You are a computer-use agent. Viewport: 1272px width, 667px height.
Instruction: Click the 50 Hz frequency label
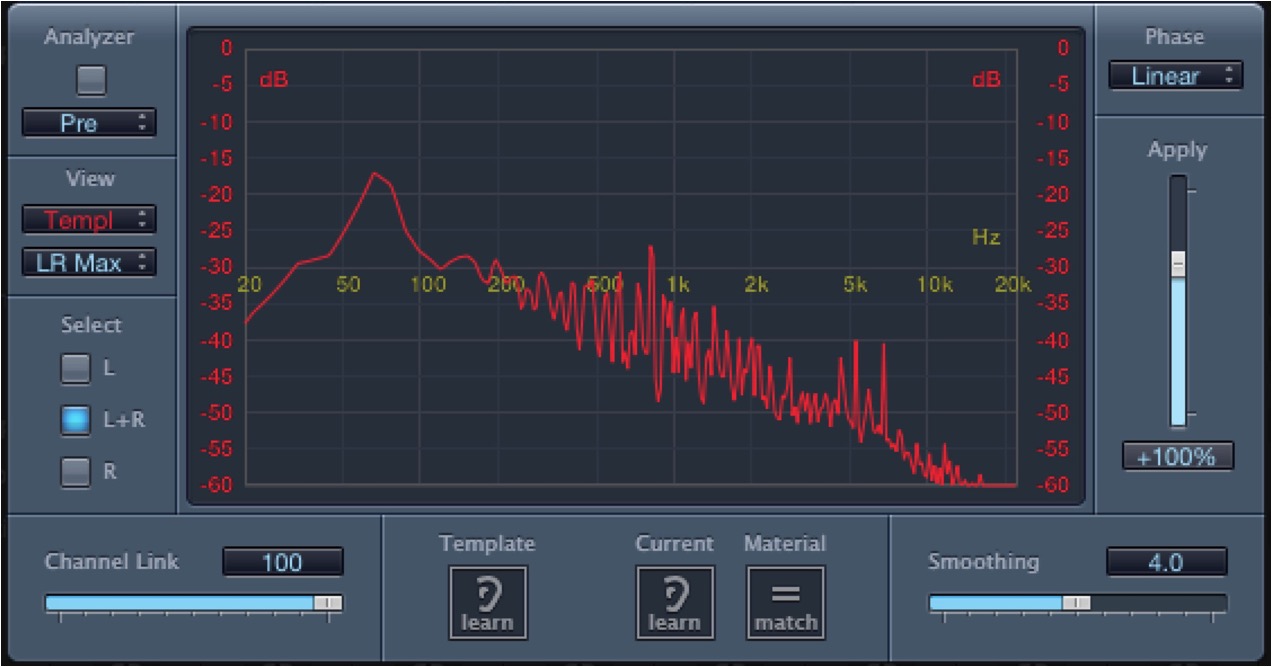point(348,284)
